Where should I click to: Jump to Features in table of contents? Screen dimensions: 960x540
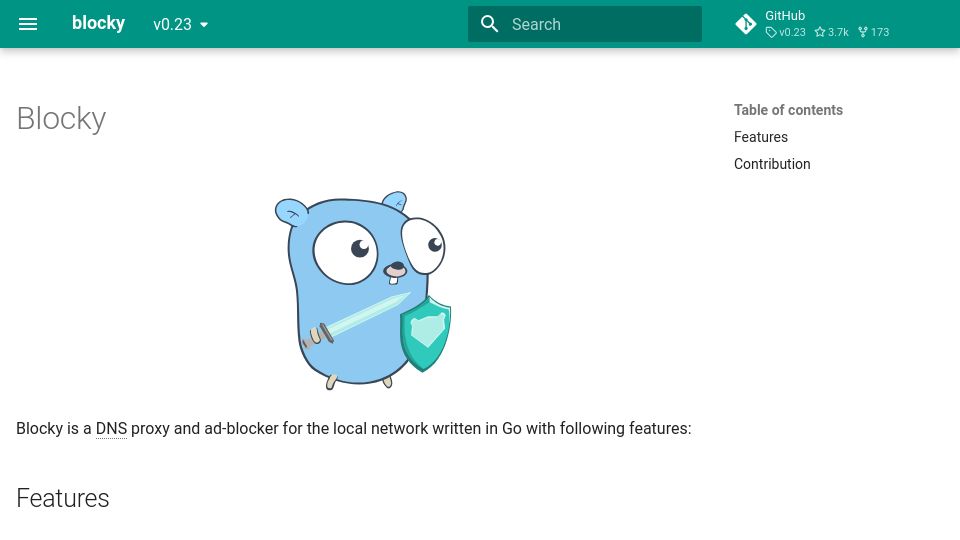tap(760, 137)
